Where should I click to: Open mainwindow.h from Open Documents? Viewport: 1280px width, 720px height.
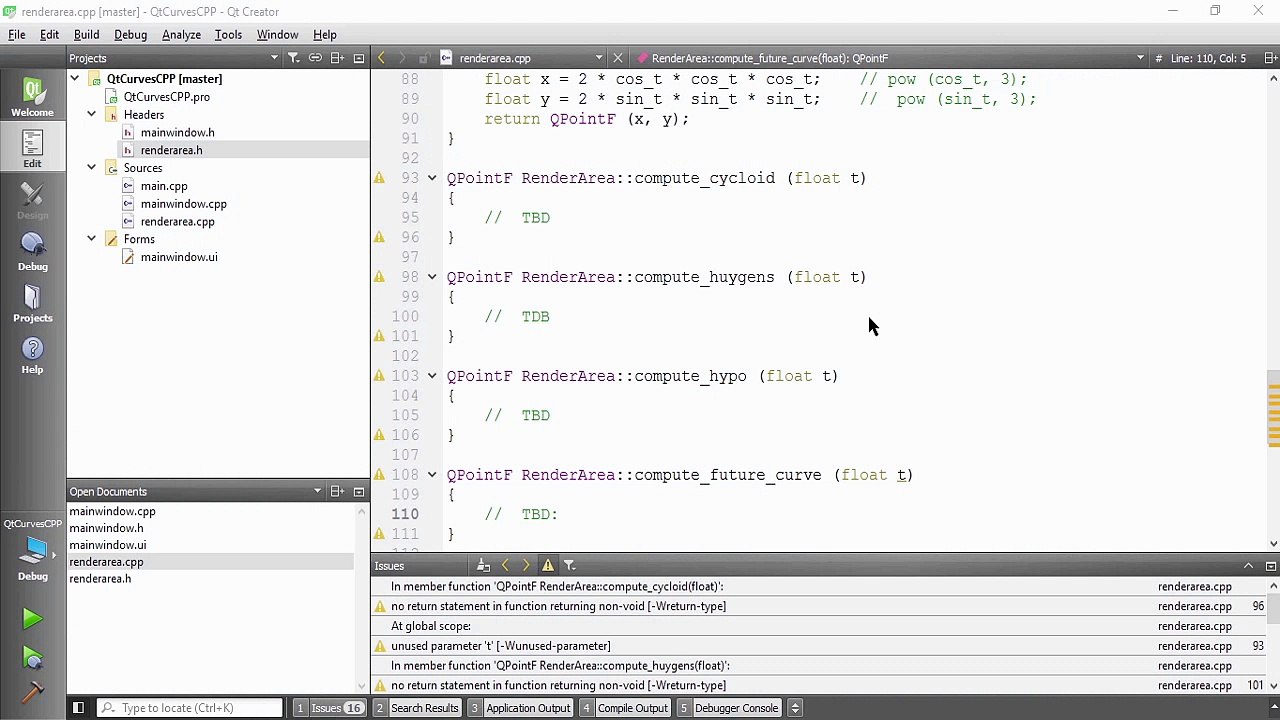click(106, 528)
